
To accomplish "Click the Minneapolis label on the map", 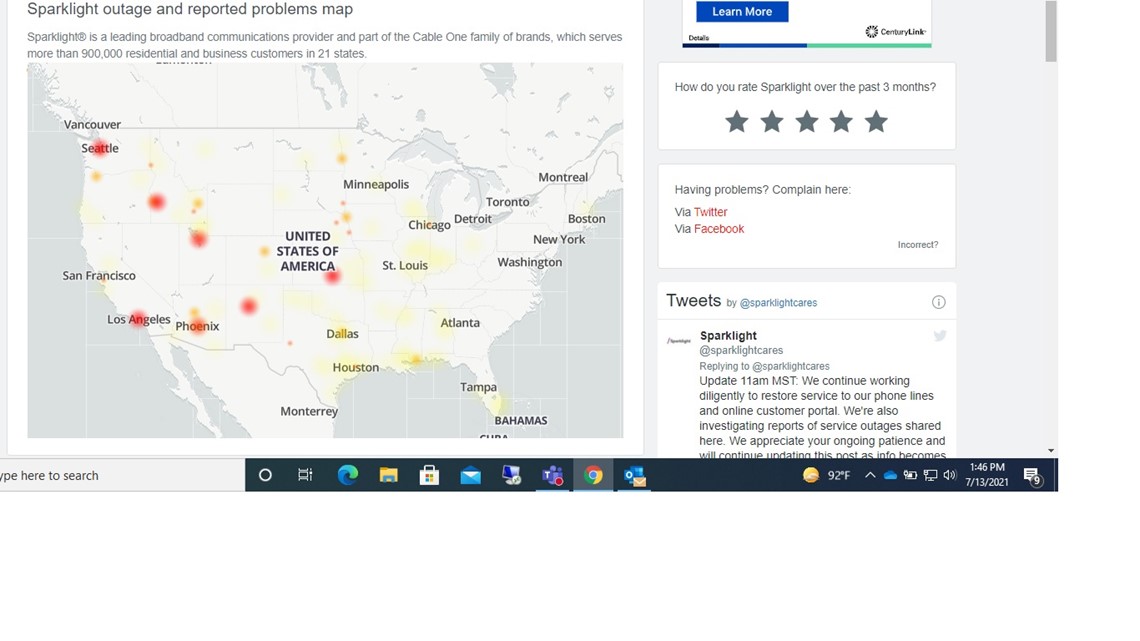I will click(376, 185).
